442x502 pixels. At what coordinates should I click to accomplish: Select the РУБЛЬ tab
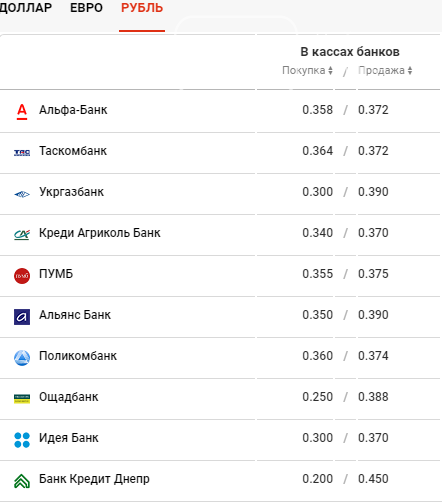coord(142,8)
